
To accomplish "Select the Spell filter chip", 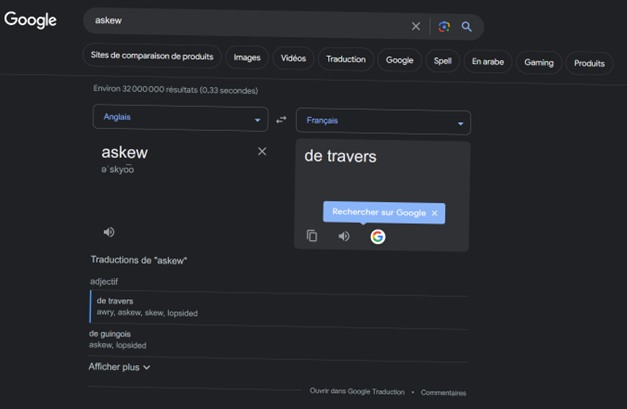I will [443, 61].
